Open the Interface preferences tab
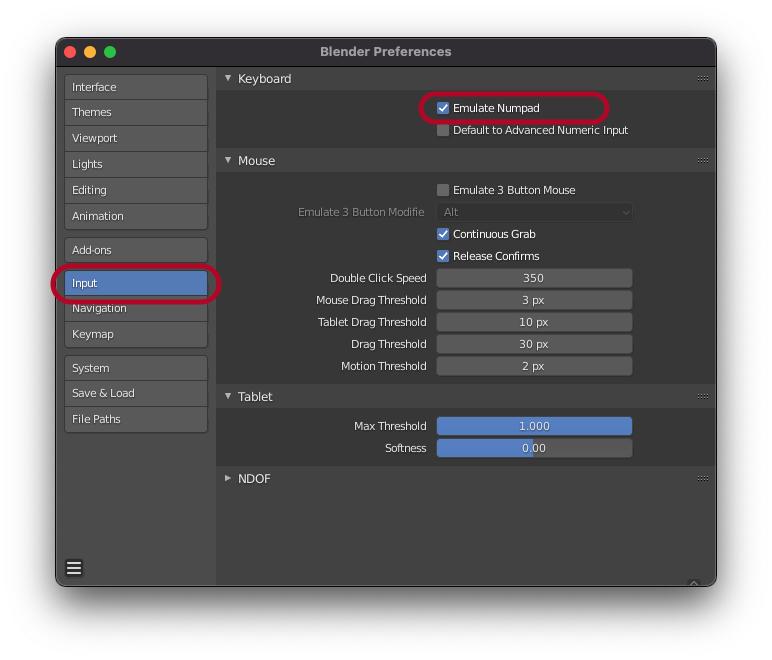The height and width of the screenshot is (660, 772). click(x=136, y=87)
